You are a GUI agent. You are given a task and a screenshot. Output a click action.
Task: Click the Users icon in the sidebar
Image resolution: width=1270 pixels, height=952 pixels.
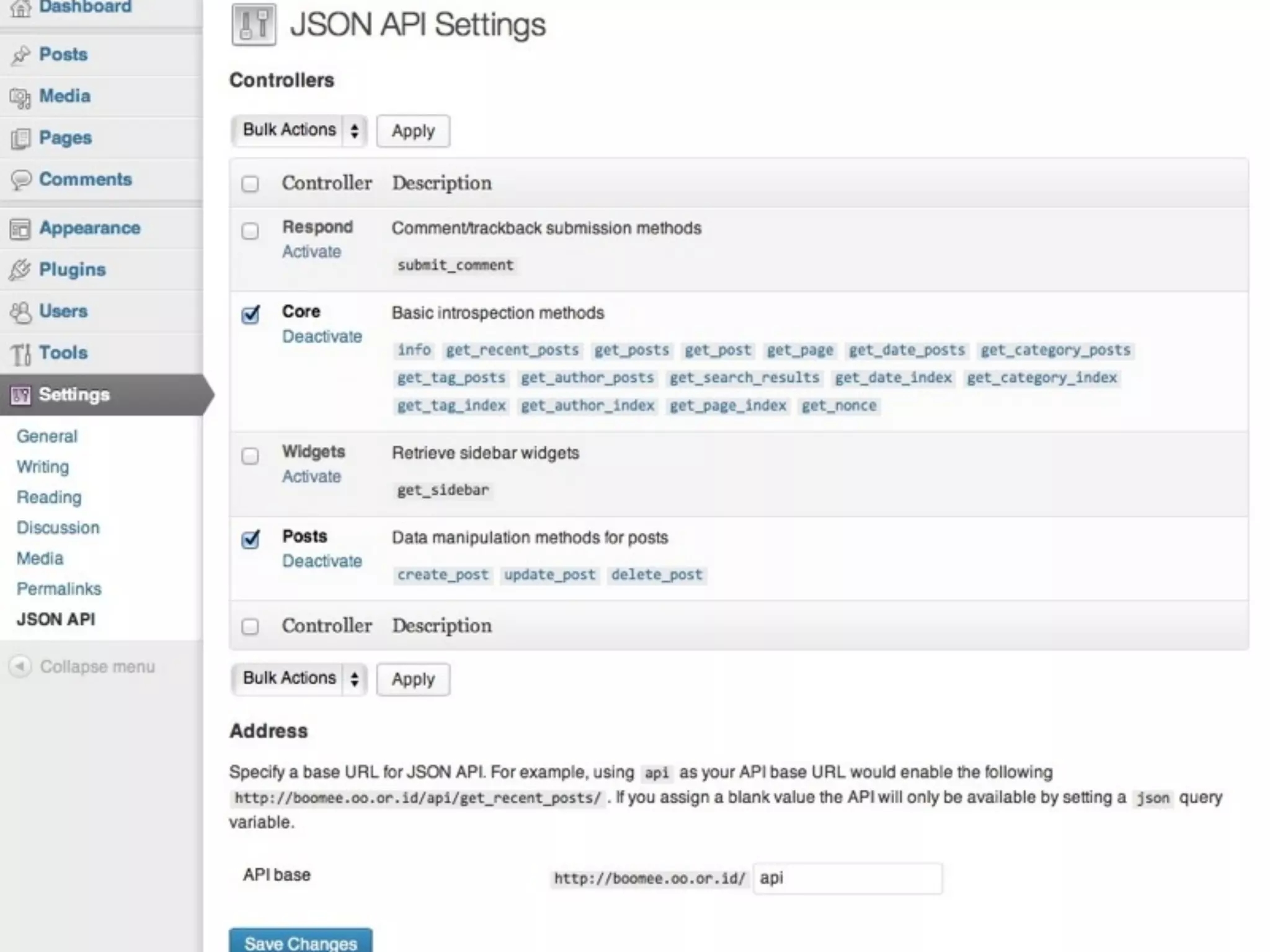pos(20,312)
